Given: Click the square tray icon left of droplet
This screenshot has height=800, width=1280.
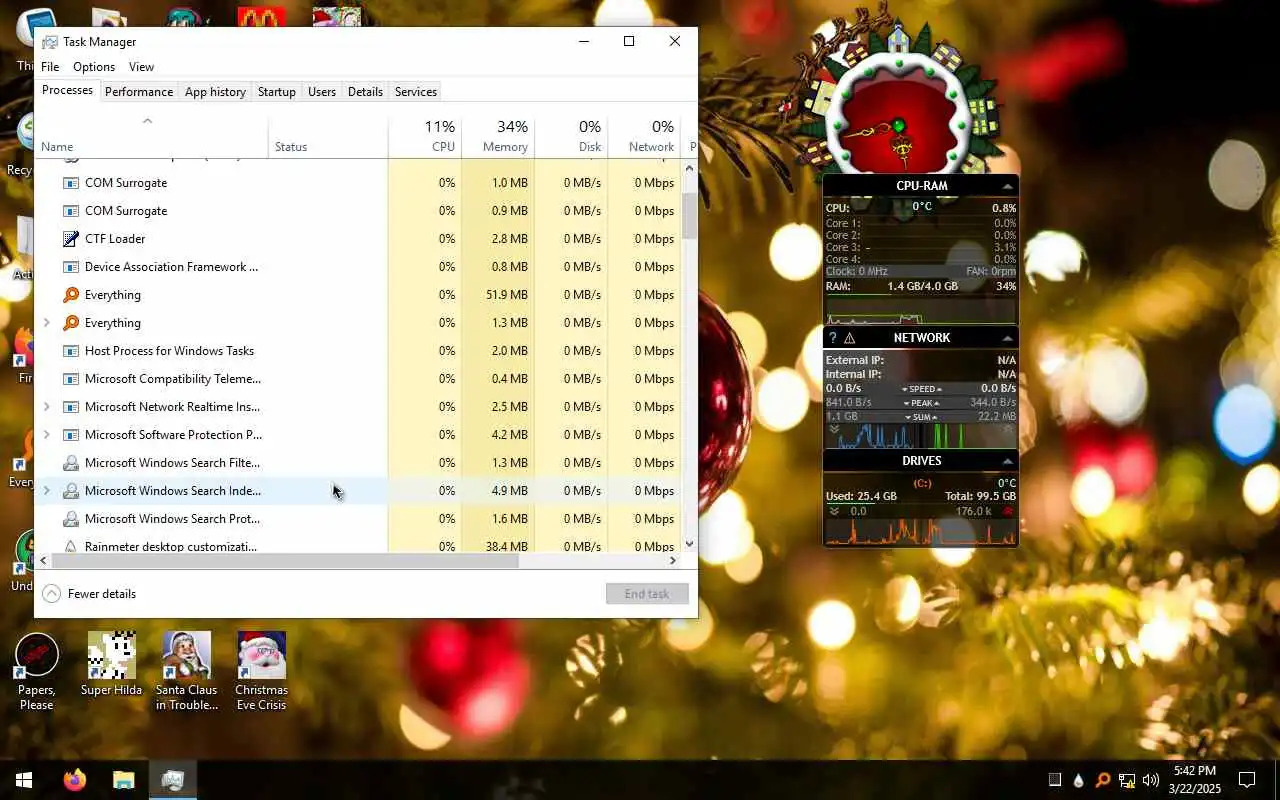Looking at the screenshot, I should [x=1054, y=780].
